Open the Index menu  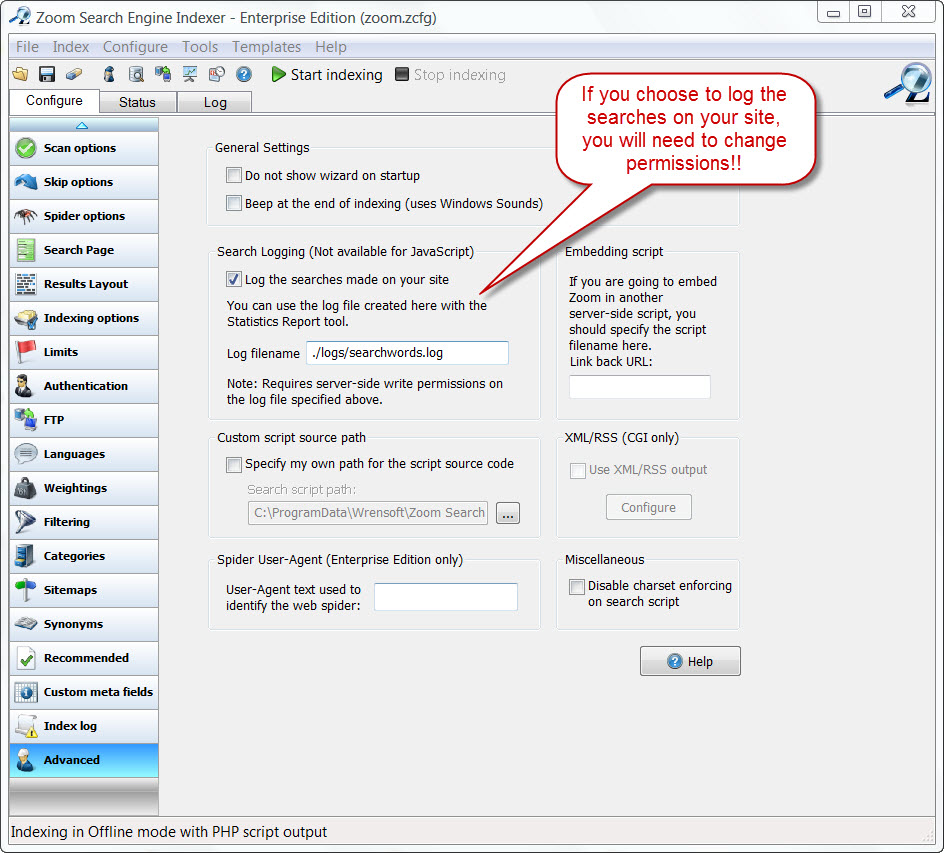tap(70, 47)
